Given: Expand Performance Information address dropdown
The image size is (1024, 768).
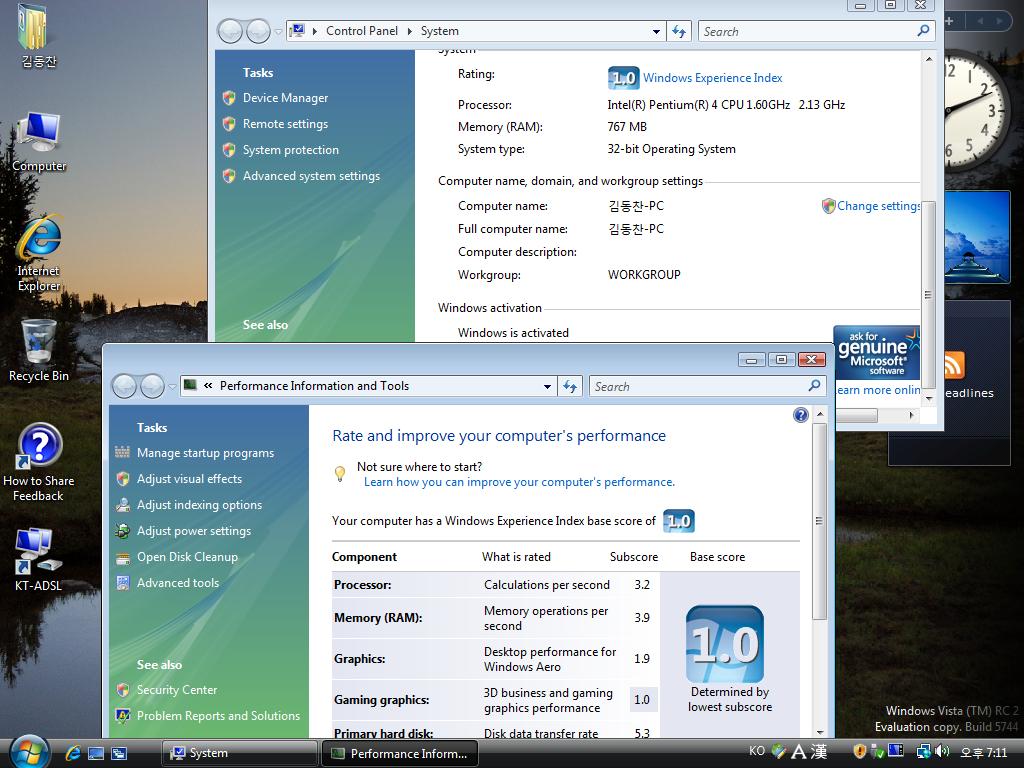Looking at the screenshot, I should click(x=547, y=386).
